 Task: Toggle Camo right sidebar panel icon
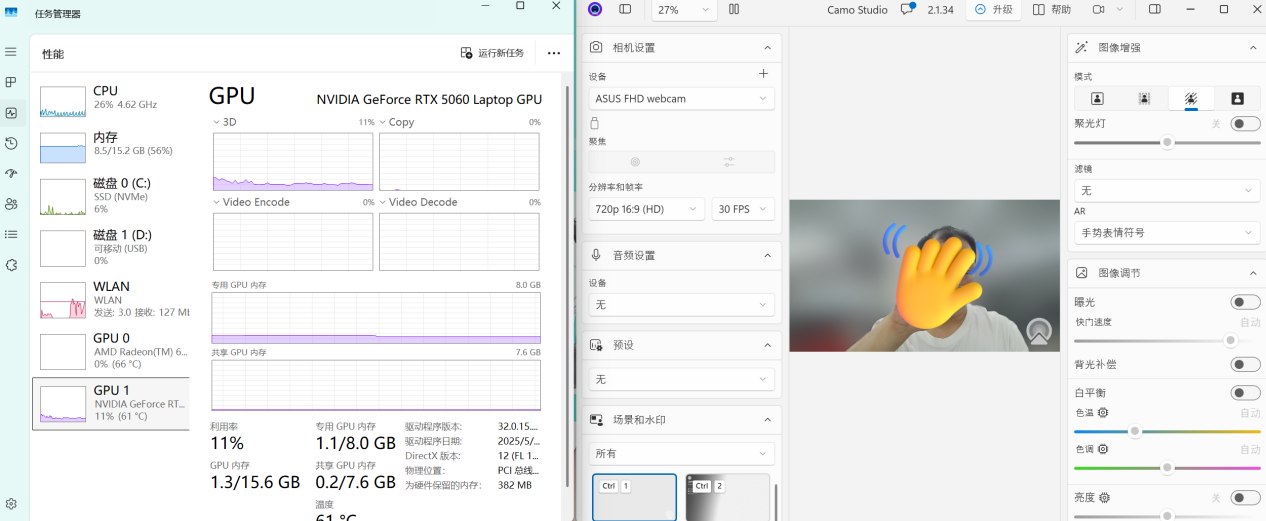pos(1155,9)
